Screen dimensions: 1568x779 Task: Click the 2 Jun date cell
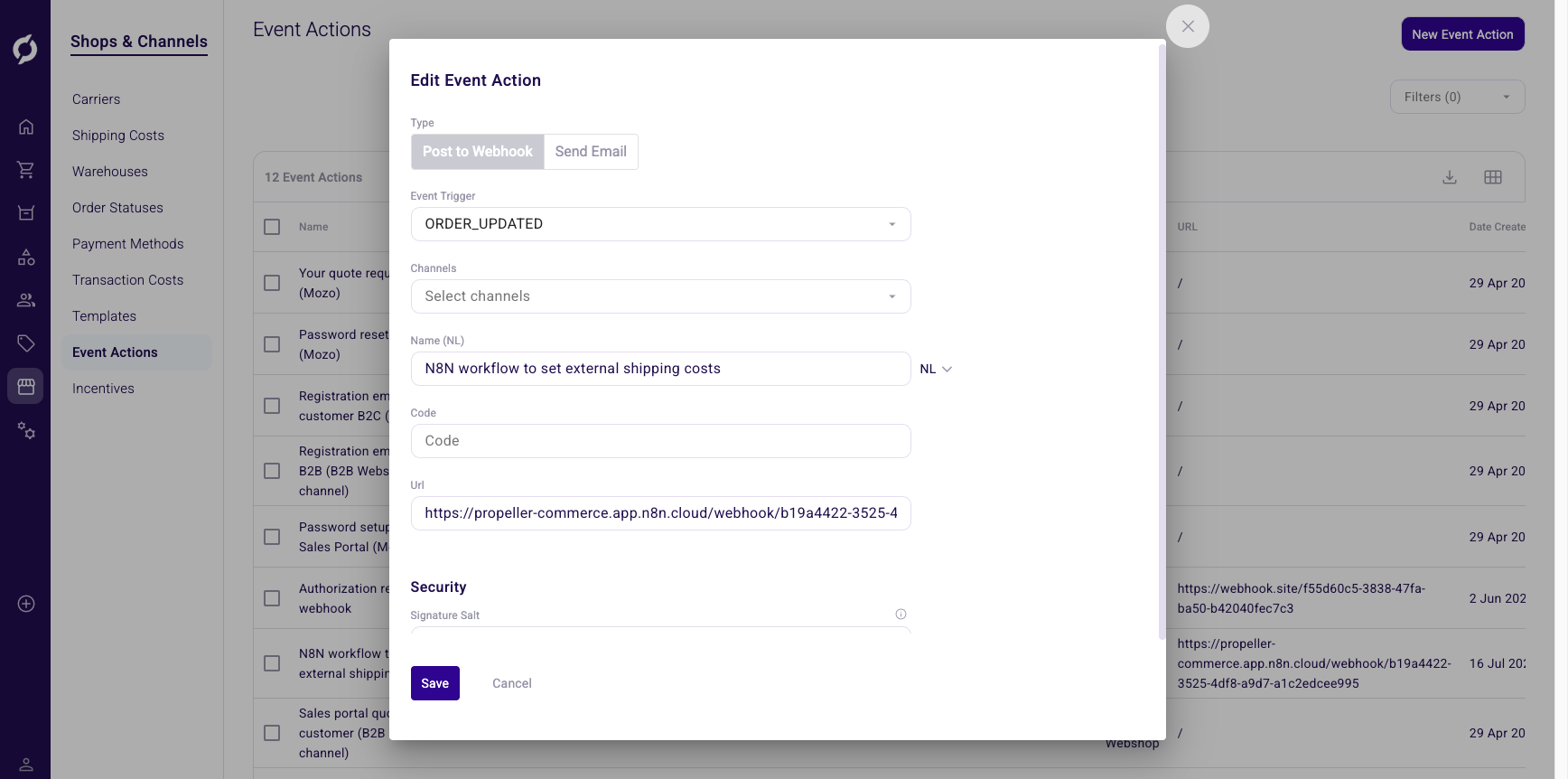coord(1497,598)
